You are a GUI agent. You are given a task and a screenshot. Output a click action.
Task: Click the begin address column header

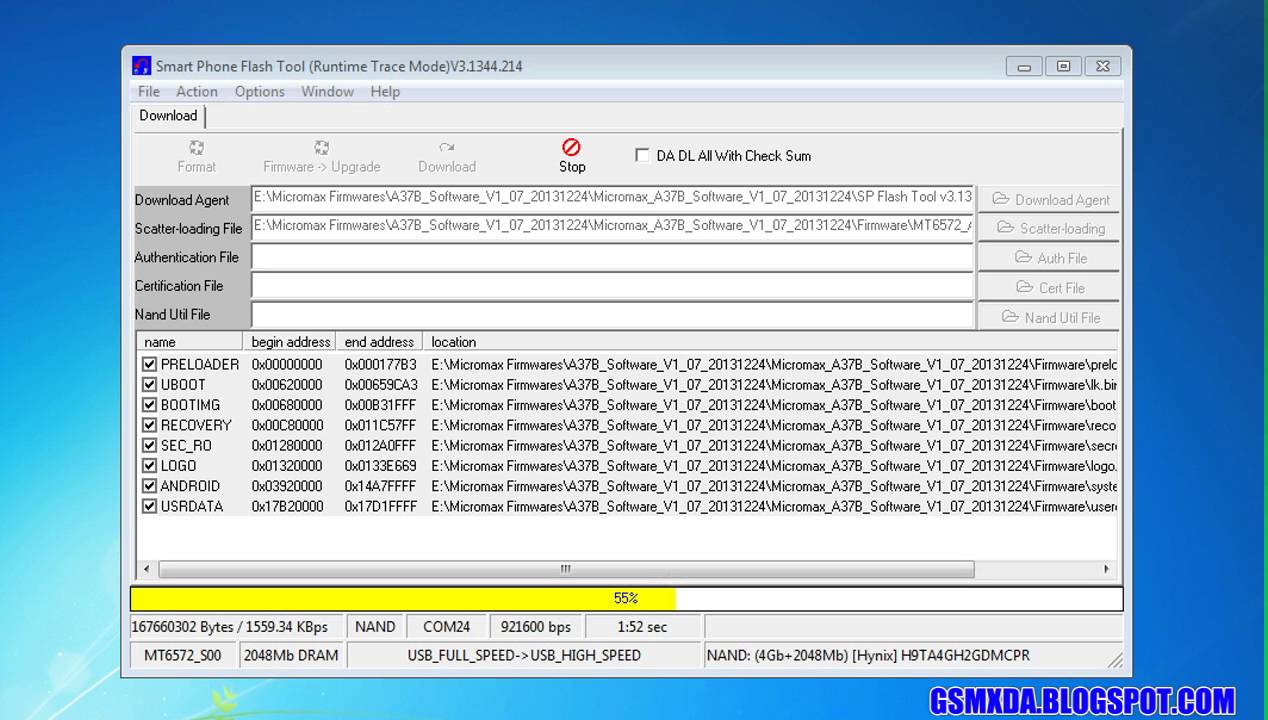pos(289,342)
